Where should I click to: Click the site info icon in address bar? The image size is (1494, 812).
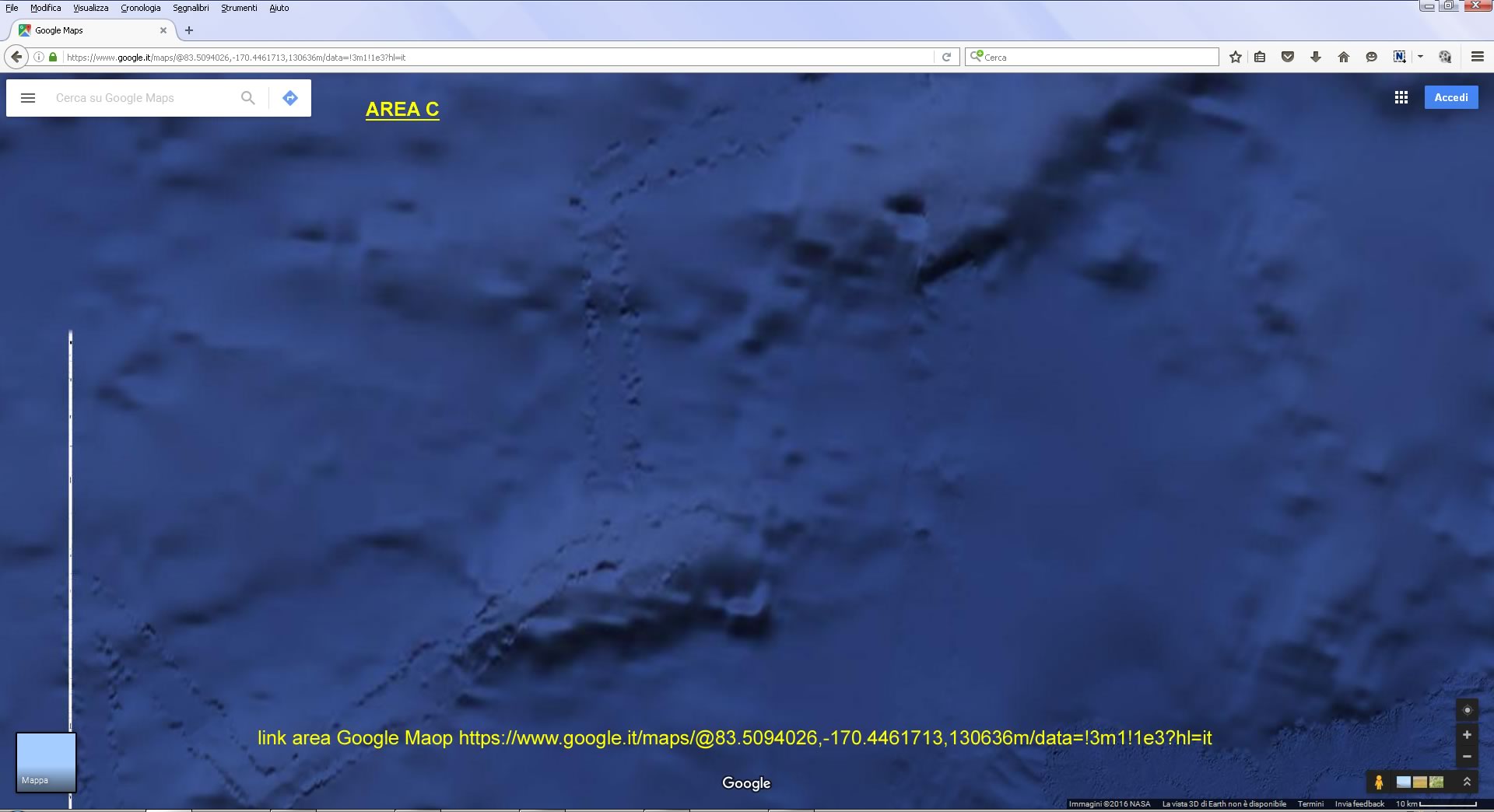(38, 57)
